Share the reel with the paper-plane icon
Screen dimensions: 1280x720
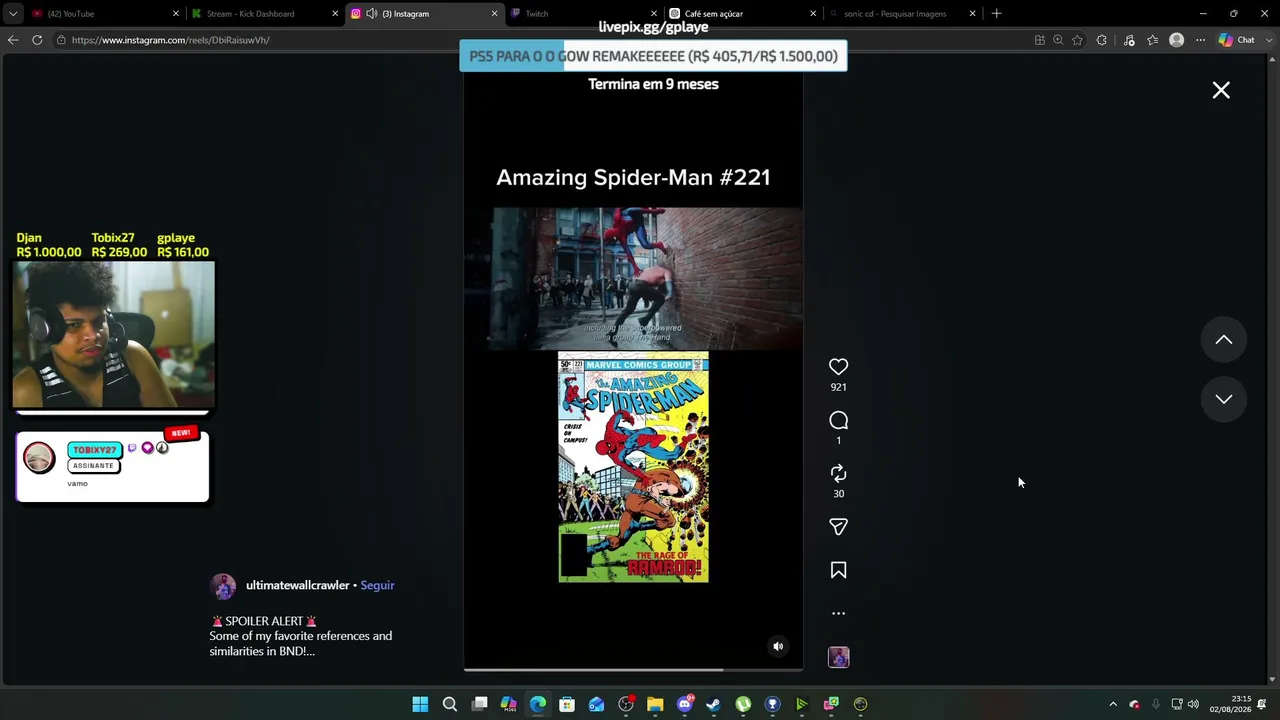[838, 527]
